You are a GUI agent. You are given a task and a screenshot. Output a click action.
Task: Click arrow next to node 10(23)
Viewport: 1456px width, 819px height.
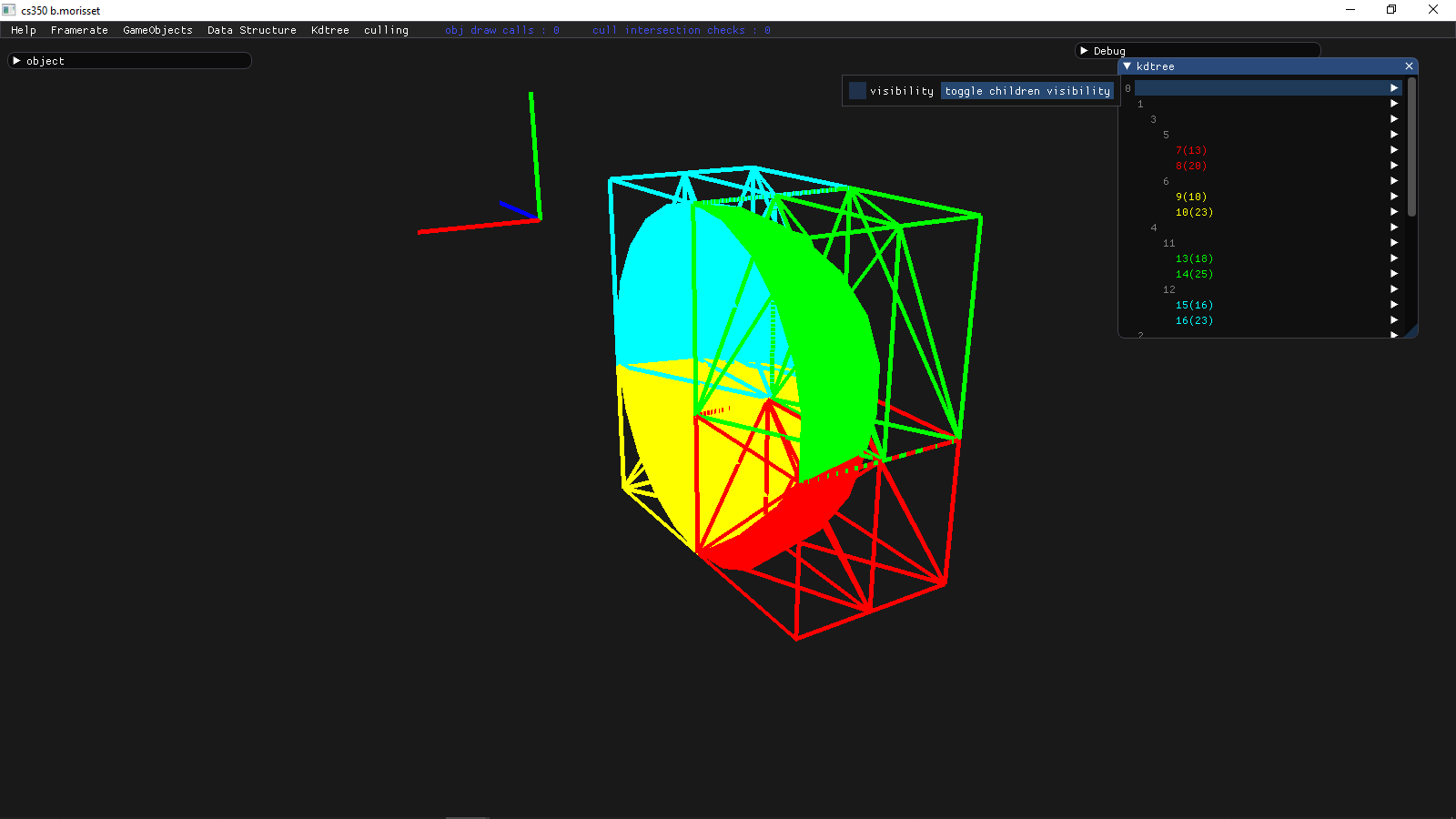click(1393, 212)
